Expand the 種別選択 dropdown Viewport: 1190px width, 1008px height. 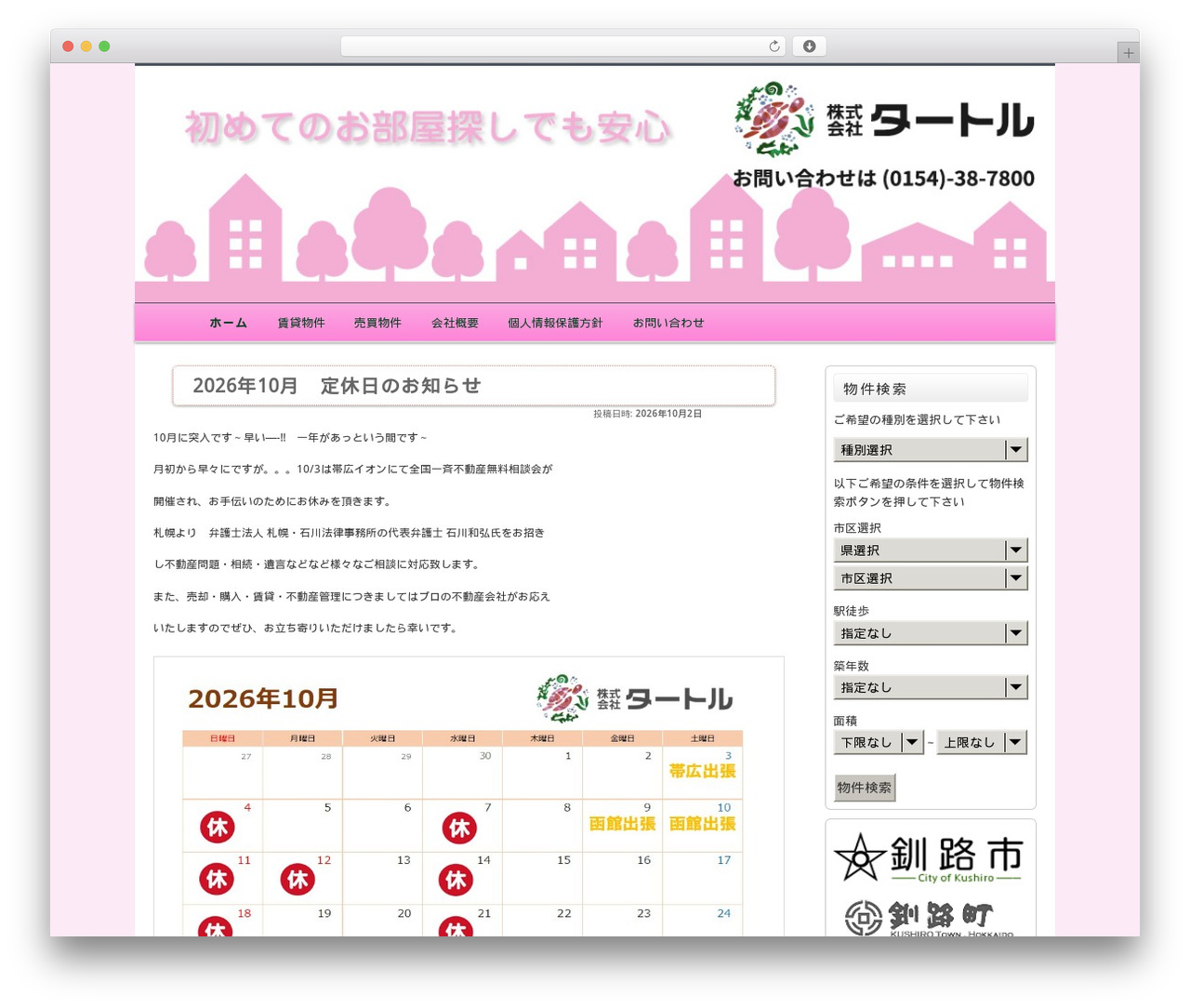coord(930,449)
